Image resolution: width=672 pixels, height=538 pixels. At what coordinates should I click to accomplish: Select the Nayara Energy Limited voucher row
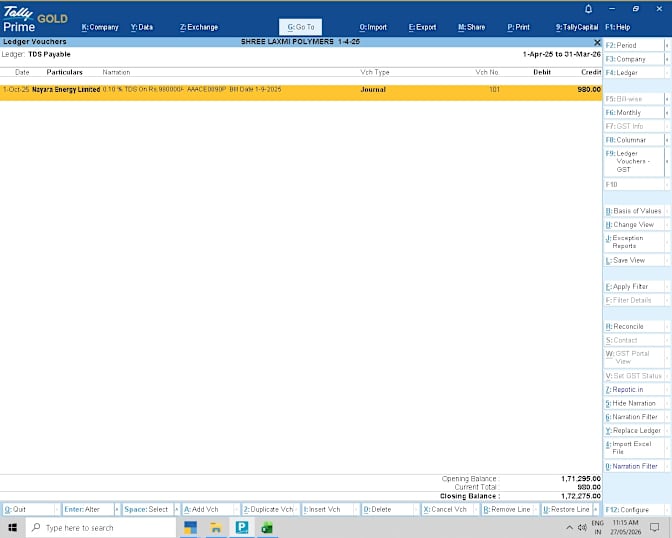300,93
